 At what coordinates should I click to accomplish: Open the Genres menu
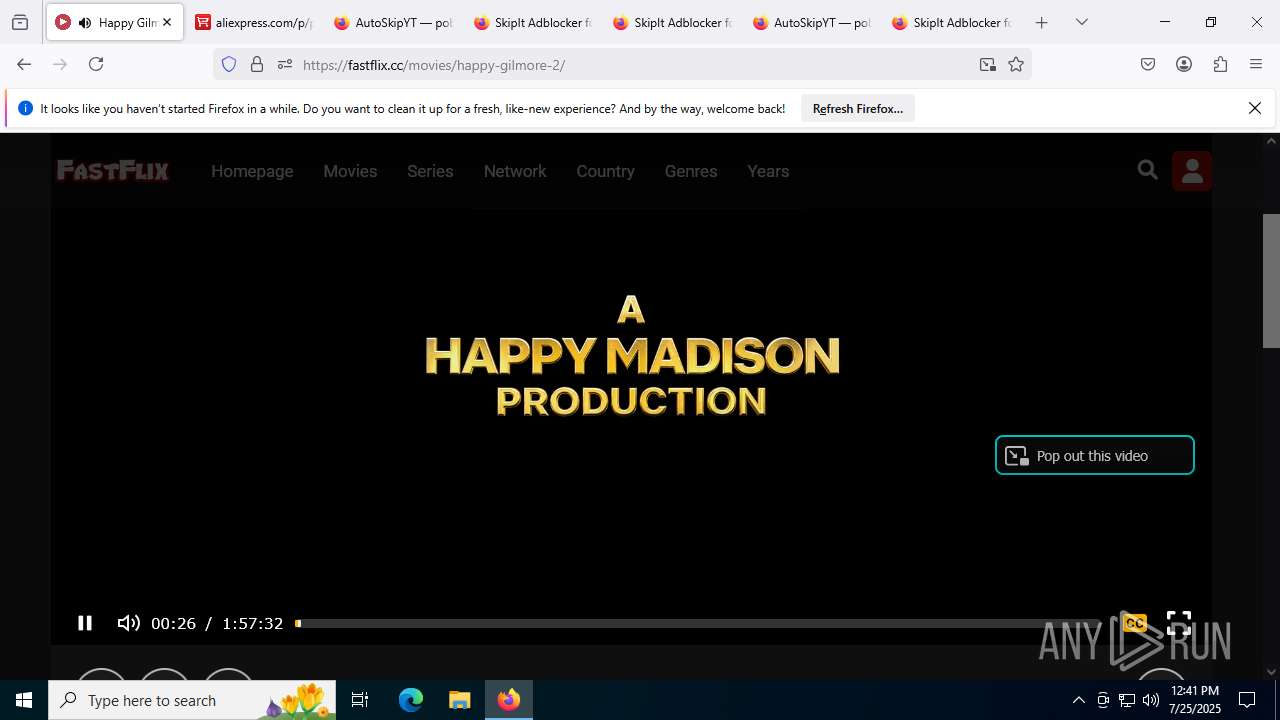[691, 171]
